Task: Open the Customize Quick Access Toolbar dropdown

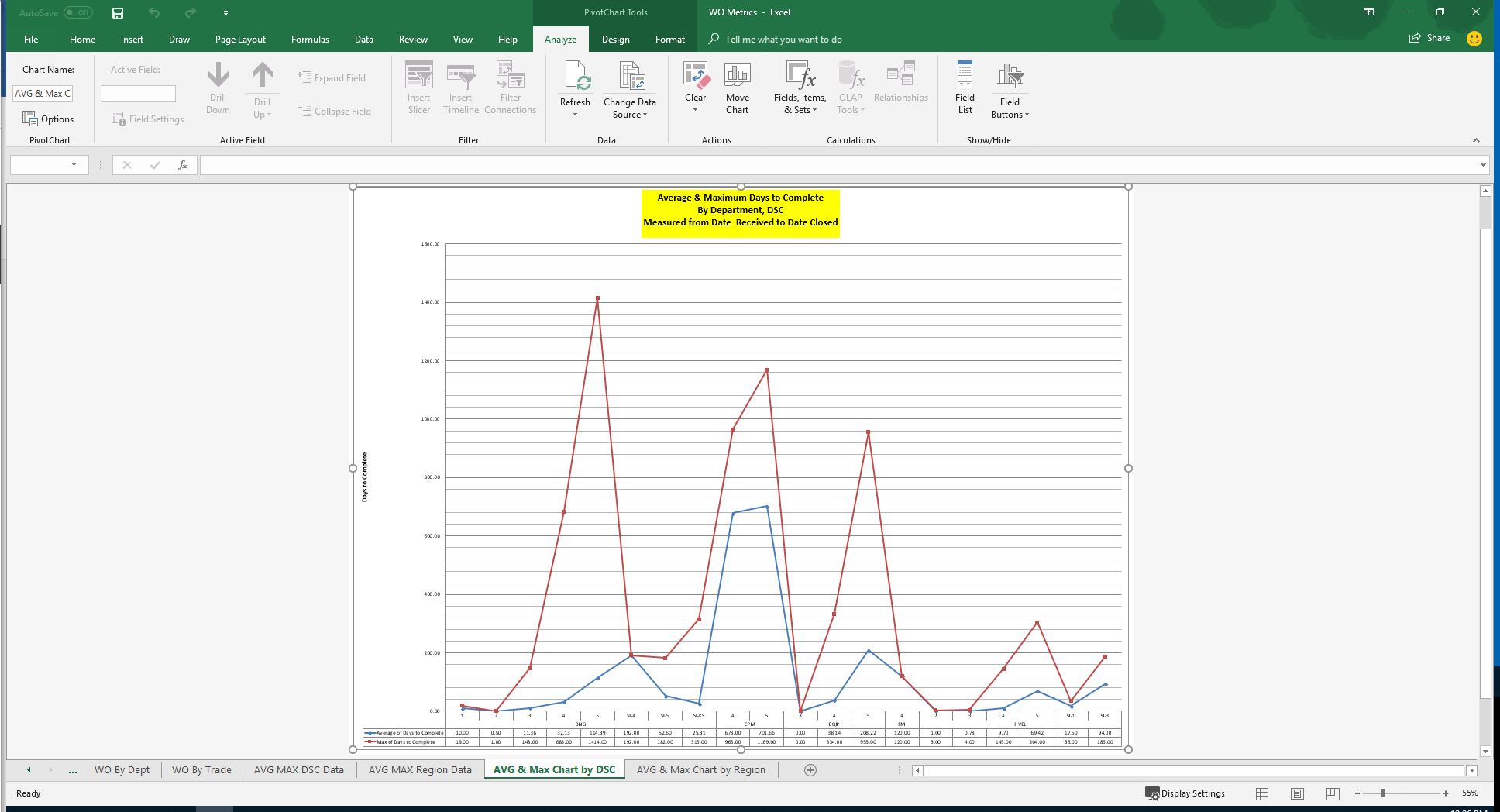Action: pos(225,13)
